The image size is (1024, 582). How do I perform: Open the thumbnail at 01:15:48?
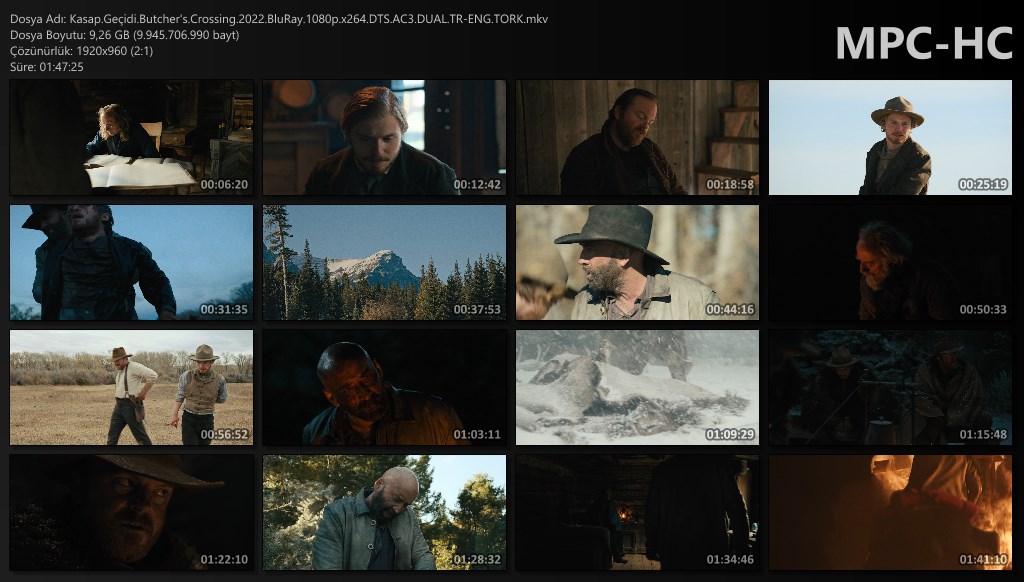coord(890,387)
